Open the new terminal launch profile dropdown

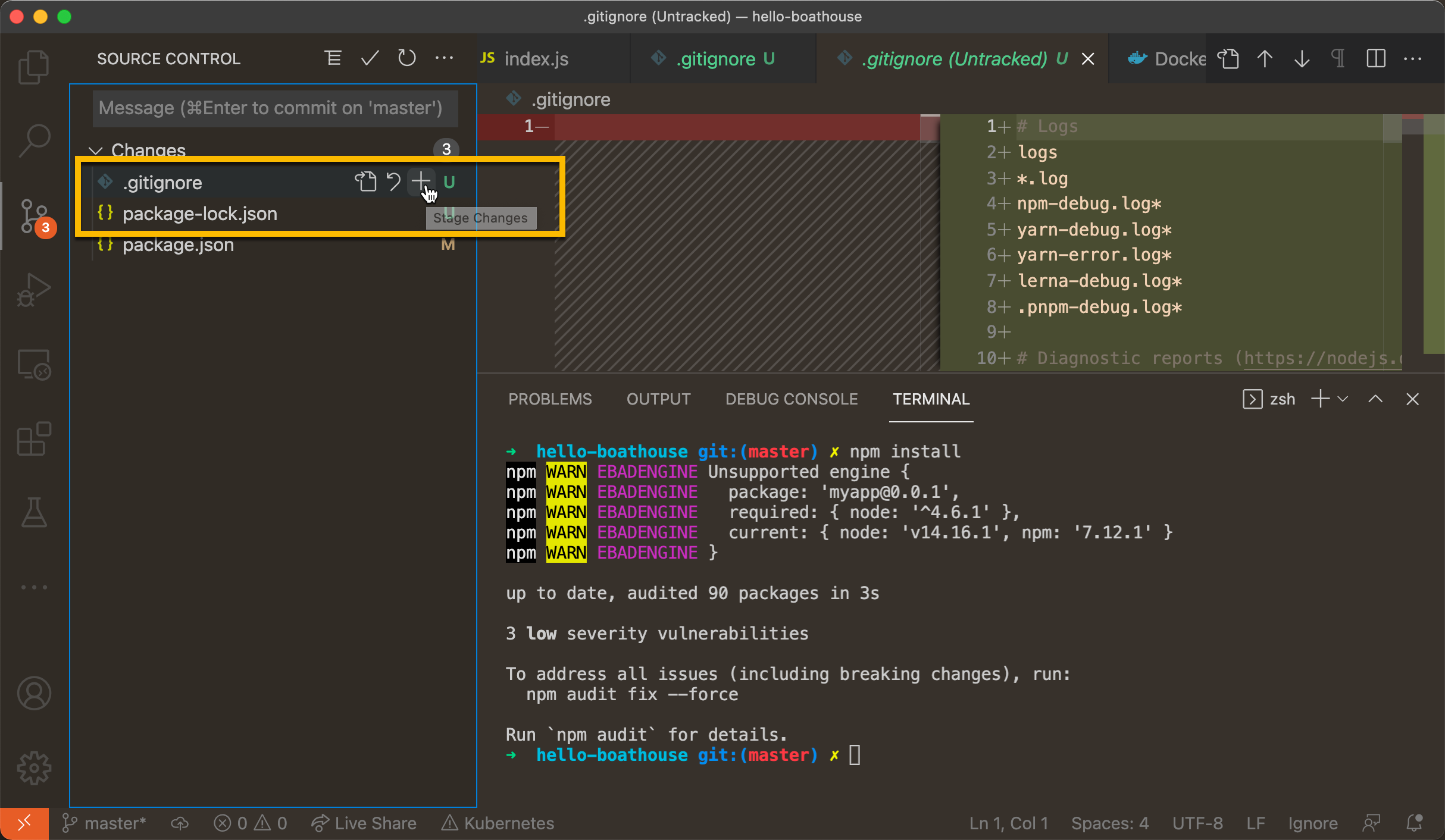pyautogui.click(x=1343, y=399)
